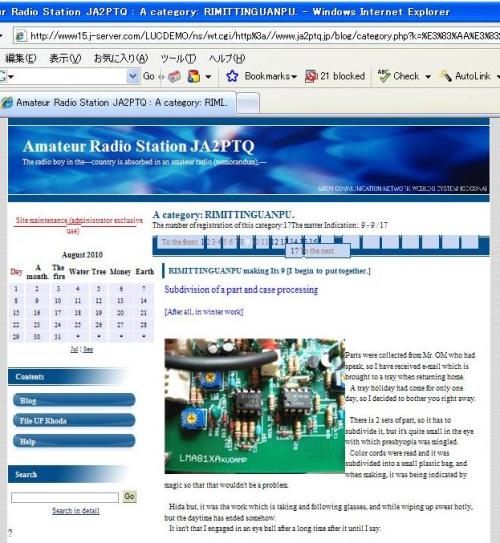This screenshot has width=500, height=543.
Task: Select day 16 in the August calendar
Action: pyautogui.click(x=37, y=313)
